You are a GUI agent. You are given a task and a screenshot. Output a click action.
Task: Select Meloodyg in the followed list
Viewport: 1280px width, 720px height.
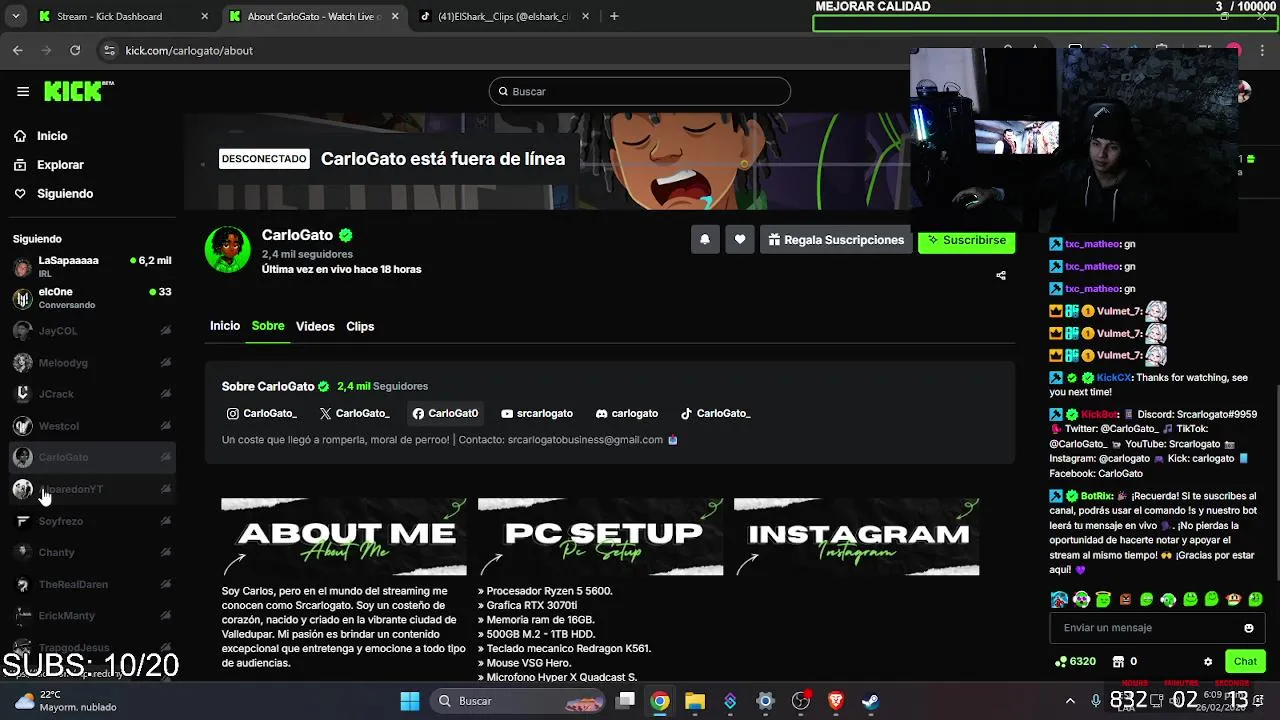click(x=92, y=363)
